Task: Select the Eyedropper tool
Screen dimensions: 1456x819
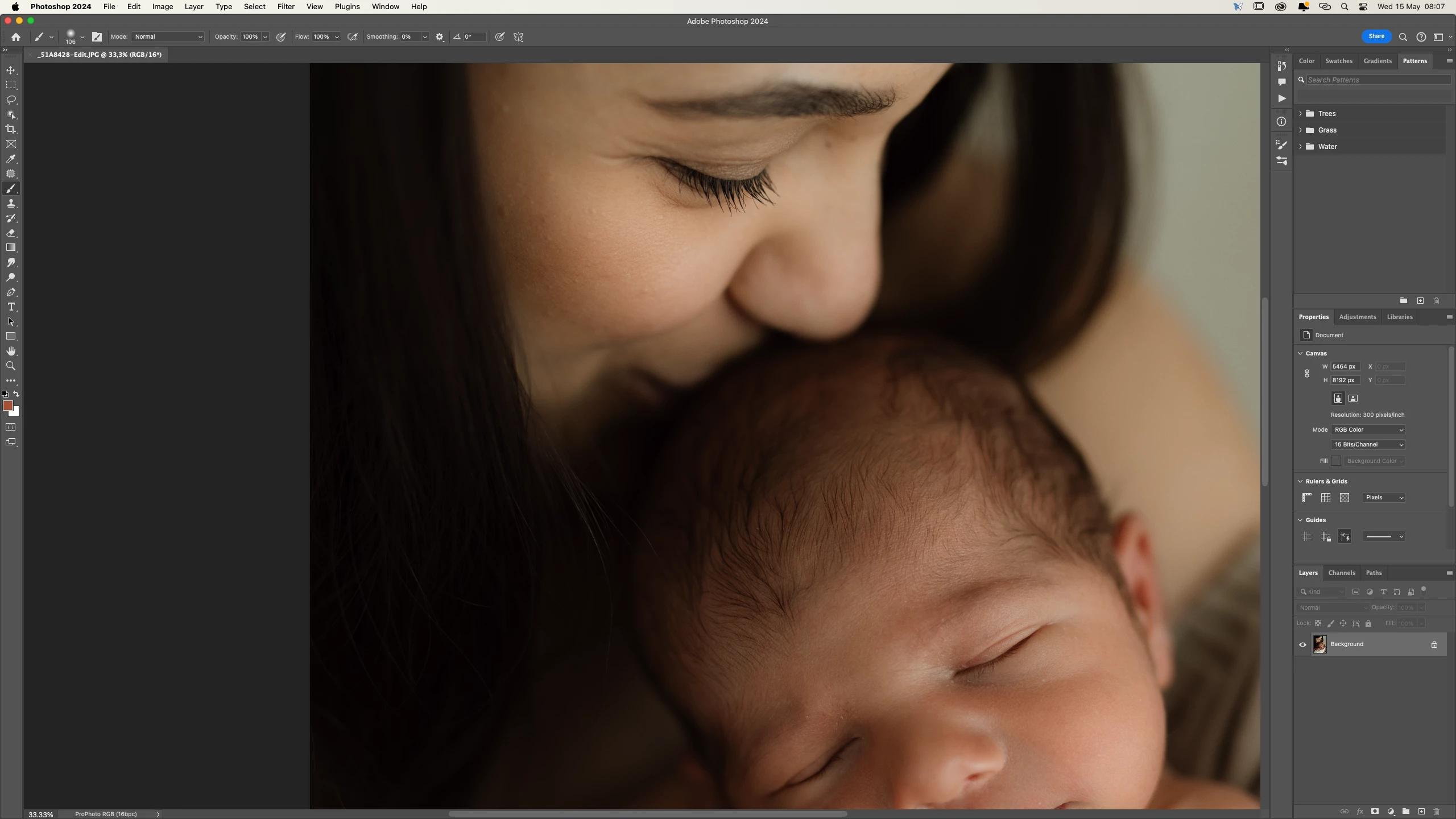Action: click(x=11, y=159)
